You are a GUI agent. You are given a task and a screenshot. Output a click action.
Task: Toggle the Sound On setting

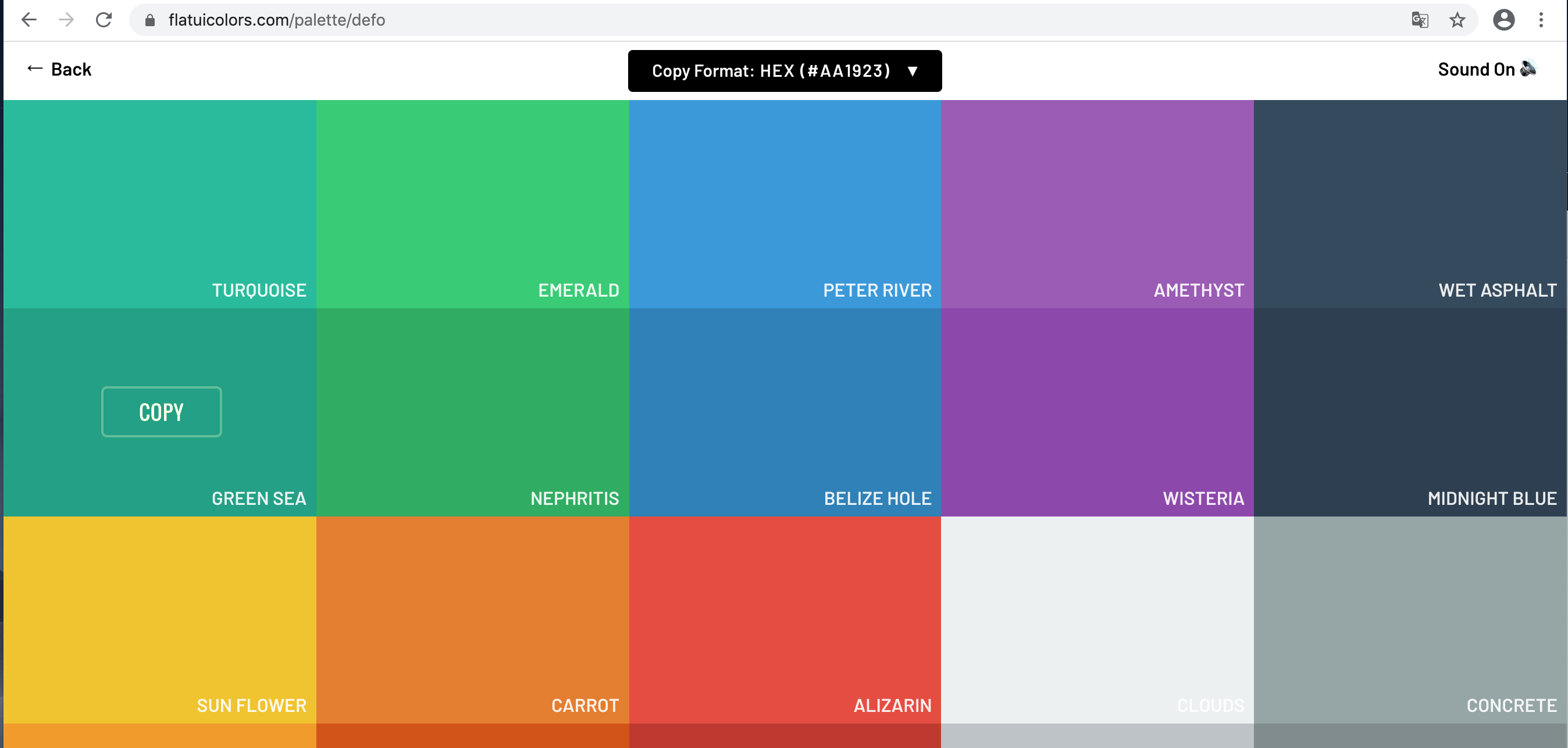point(1487,69)
